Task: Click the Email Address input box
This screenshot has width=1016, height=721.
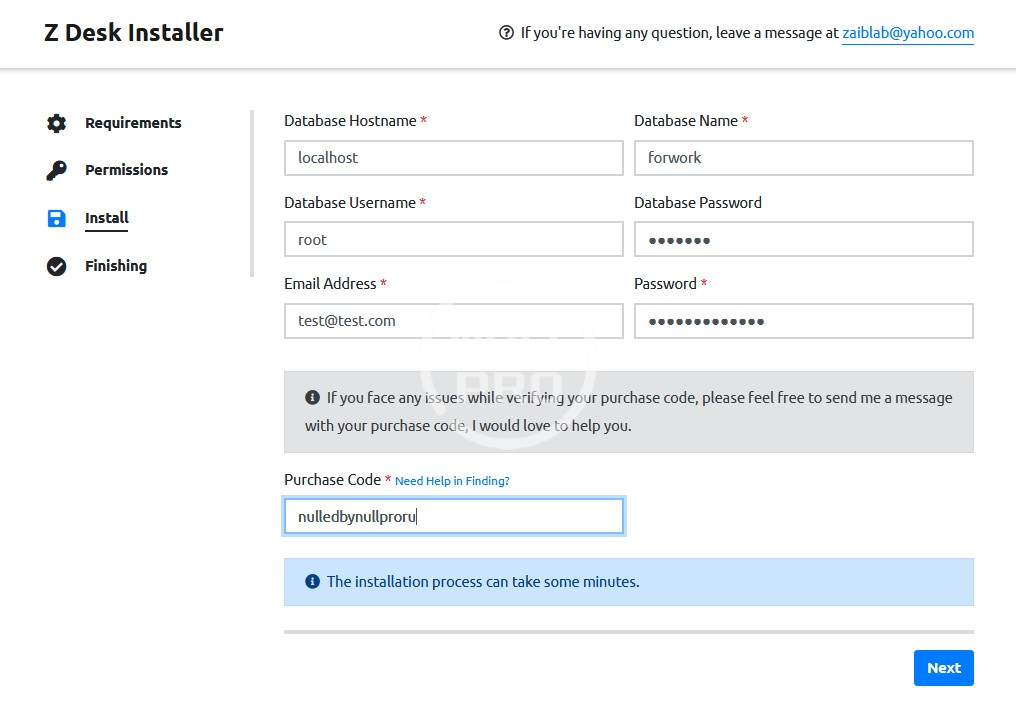Action: (x=454, y=321)
